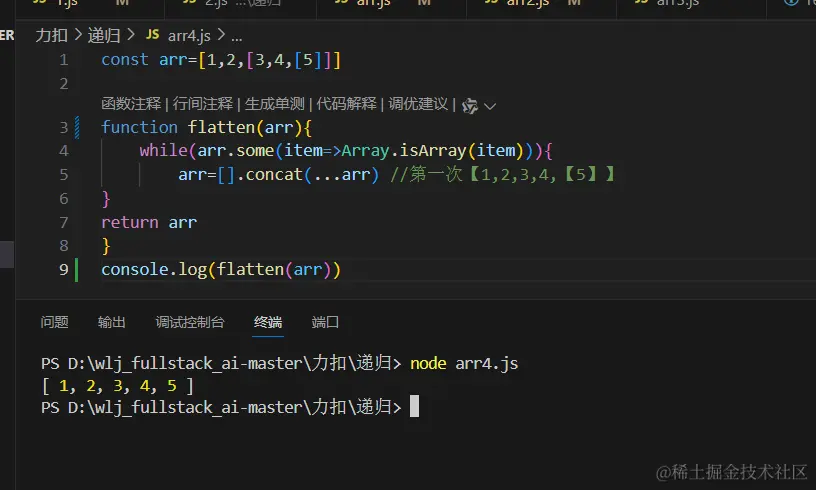816x490 pixels.
Task: Click line number 3 in the gutter
Action: click(63, 127)
